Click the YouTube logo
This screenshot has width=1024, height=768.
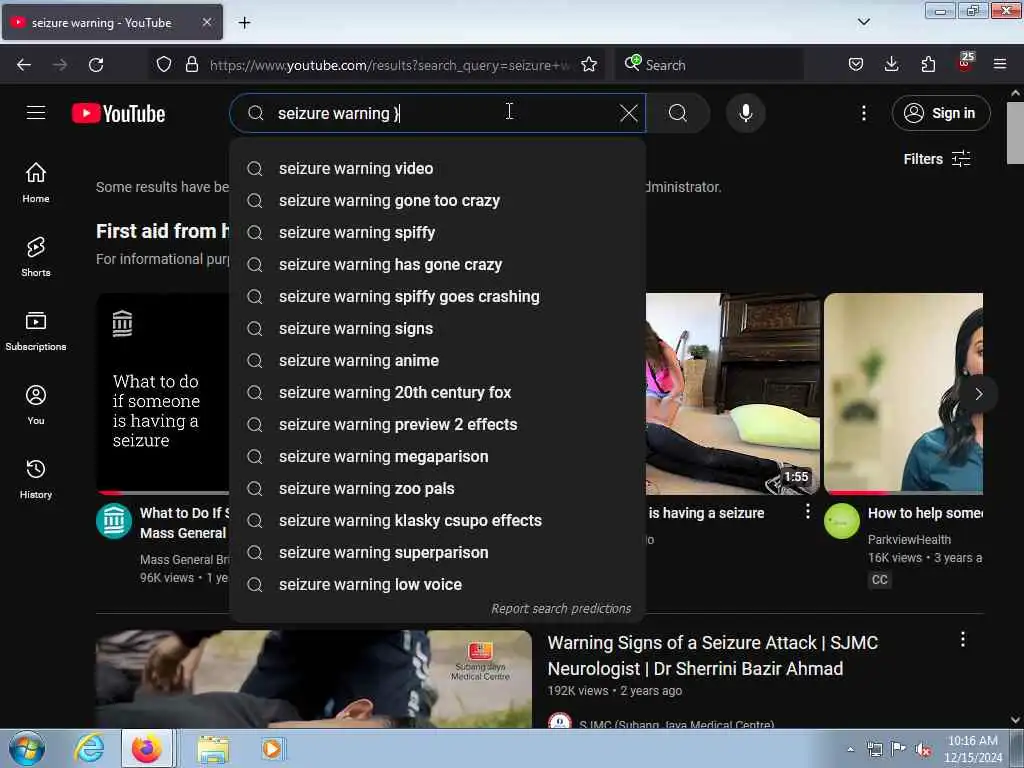118,113
